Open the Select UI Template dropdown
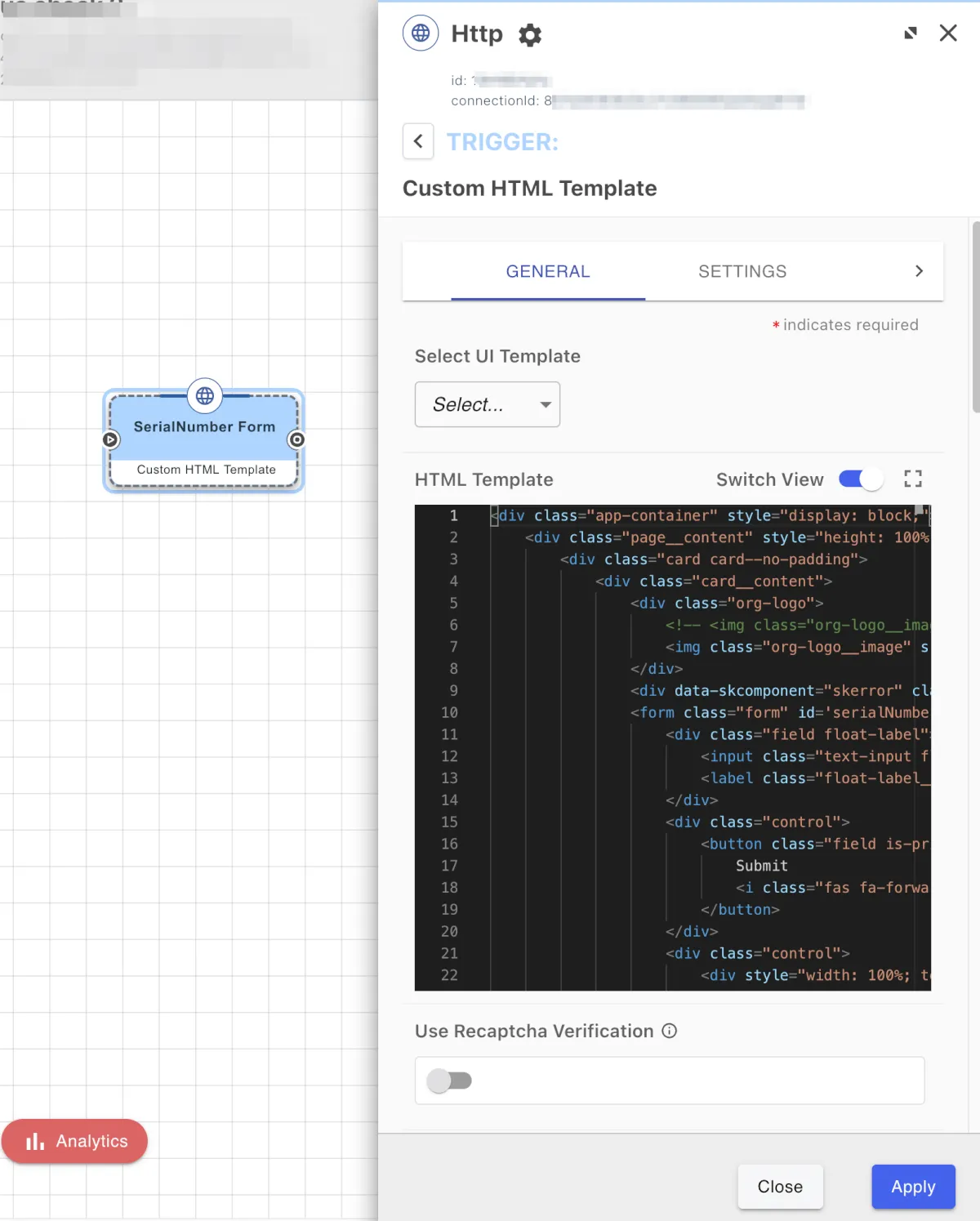 point(488,404)
